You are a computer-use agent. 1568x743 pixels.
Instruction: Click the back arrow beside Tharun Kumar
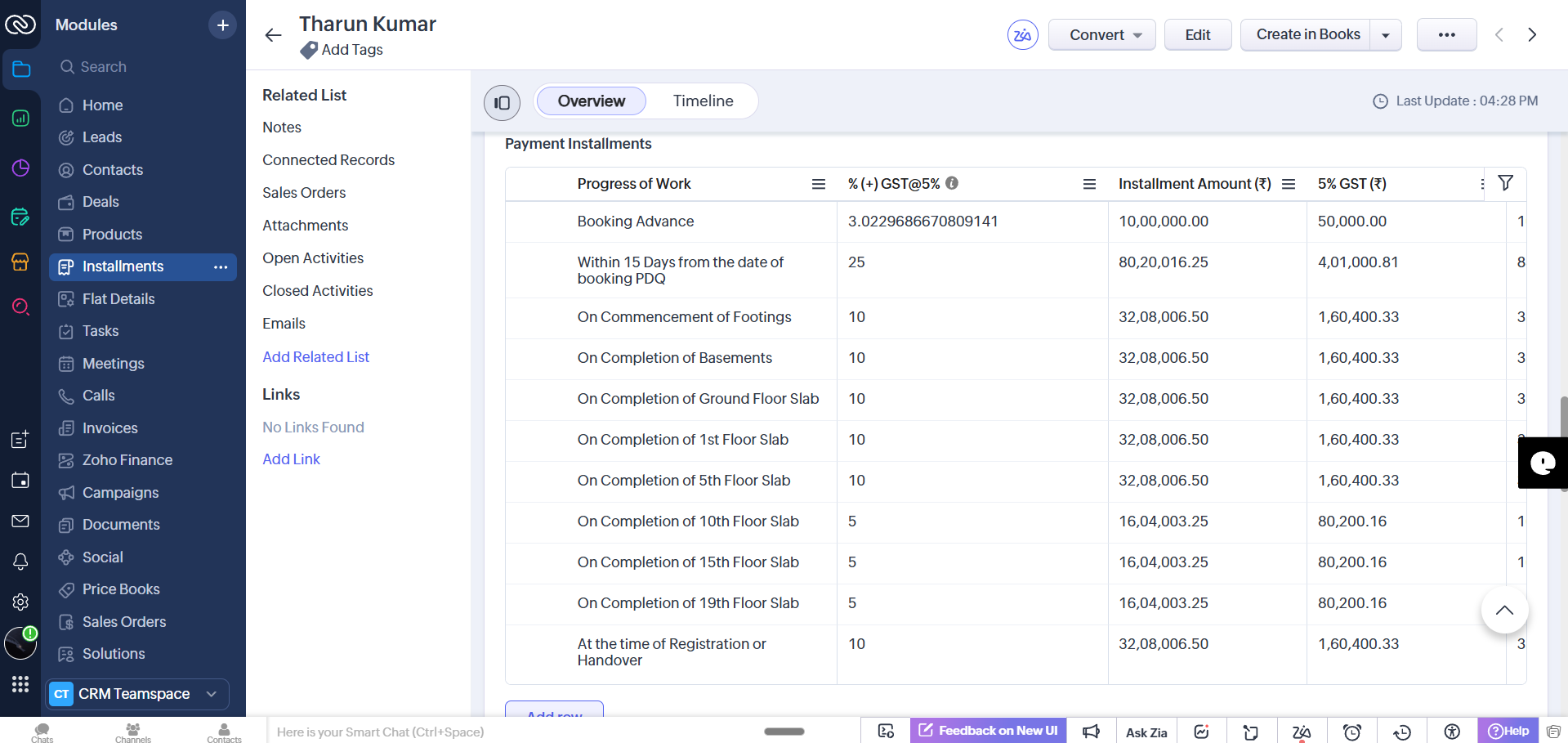tap(273, 35)
